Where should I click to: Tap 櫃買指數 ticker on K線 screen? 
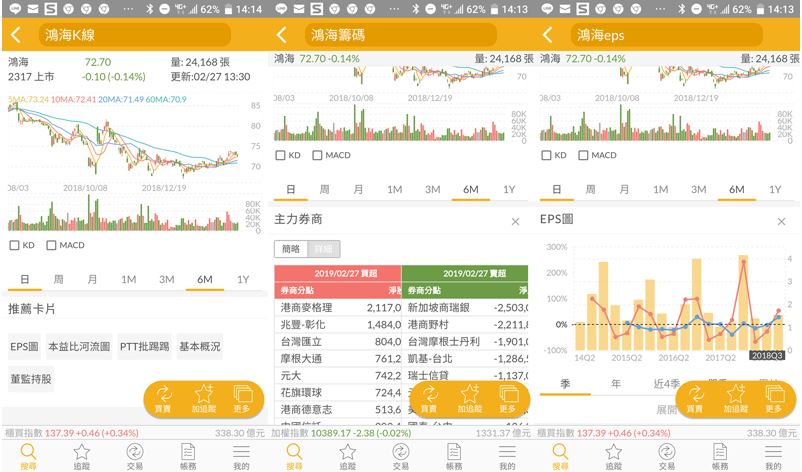coord(72,433)
